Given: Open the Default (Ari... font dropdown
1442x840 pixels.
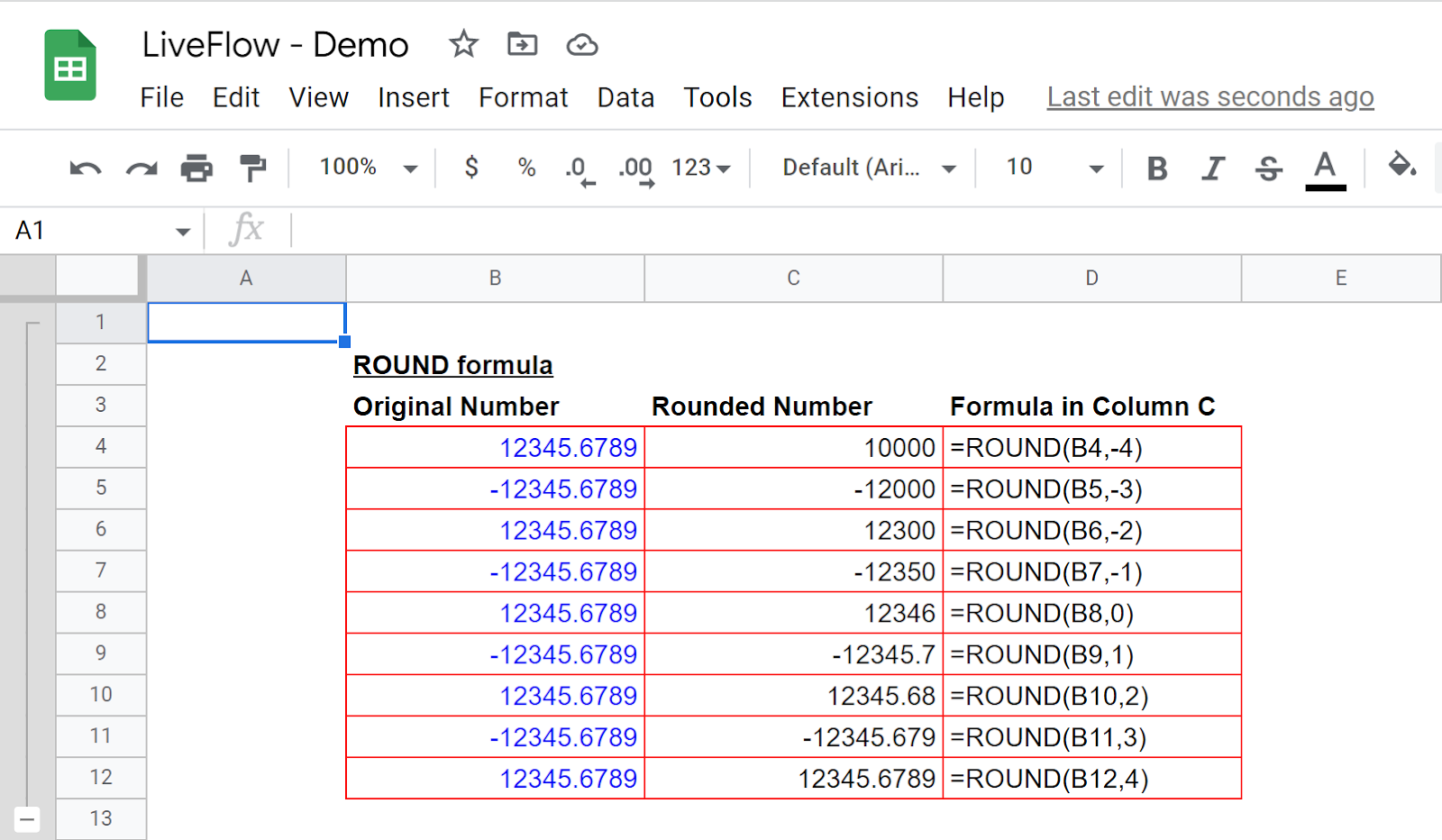Looking at the screenshot, I should tap(868, 168).
